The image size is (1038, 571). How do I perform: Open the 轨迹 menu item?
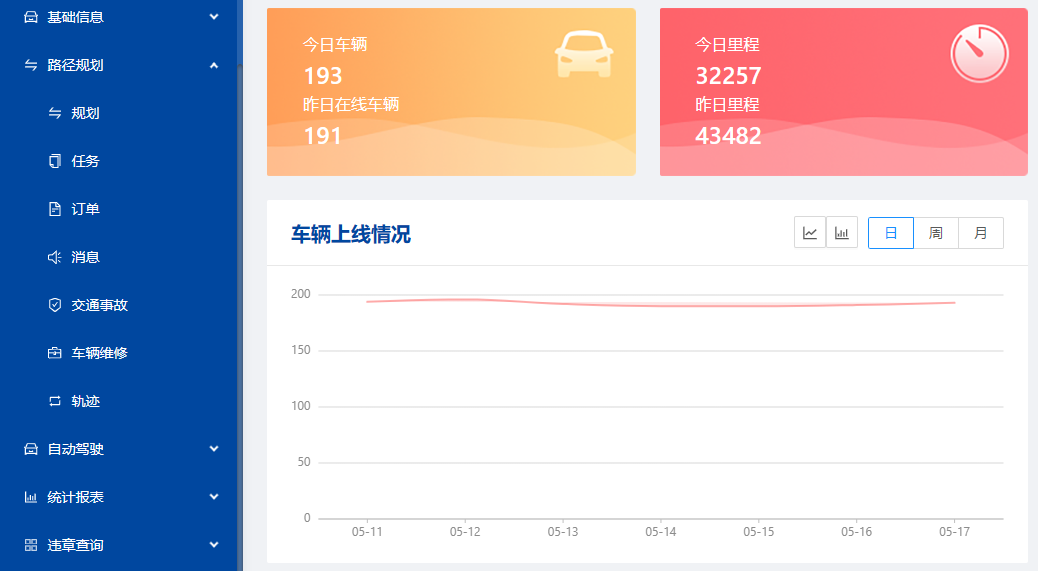pos(85,401)
